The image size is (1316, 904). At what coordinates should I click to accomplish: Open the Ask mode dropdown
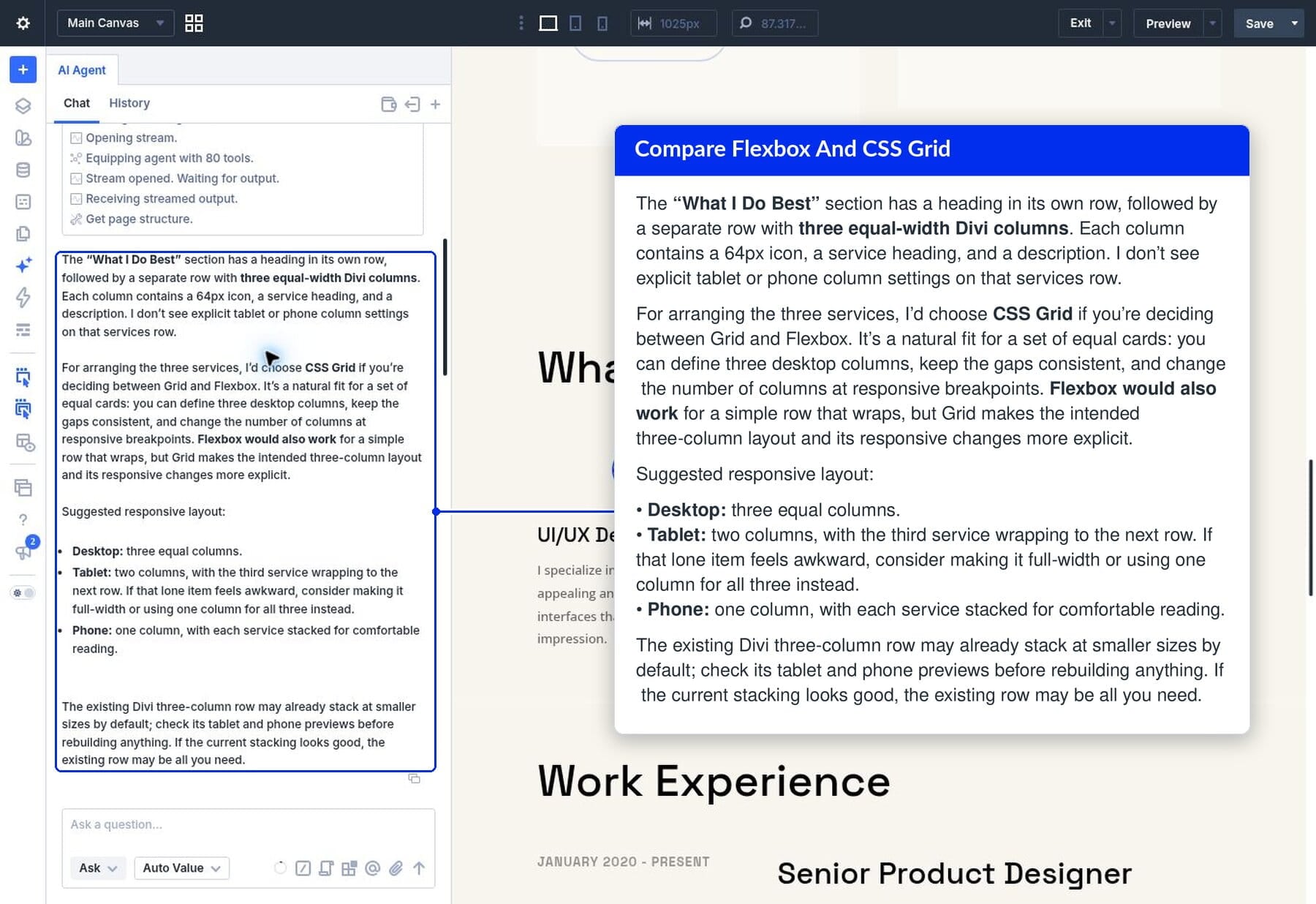[x=98, y=868]
